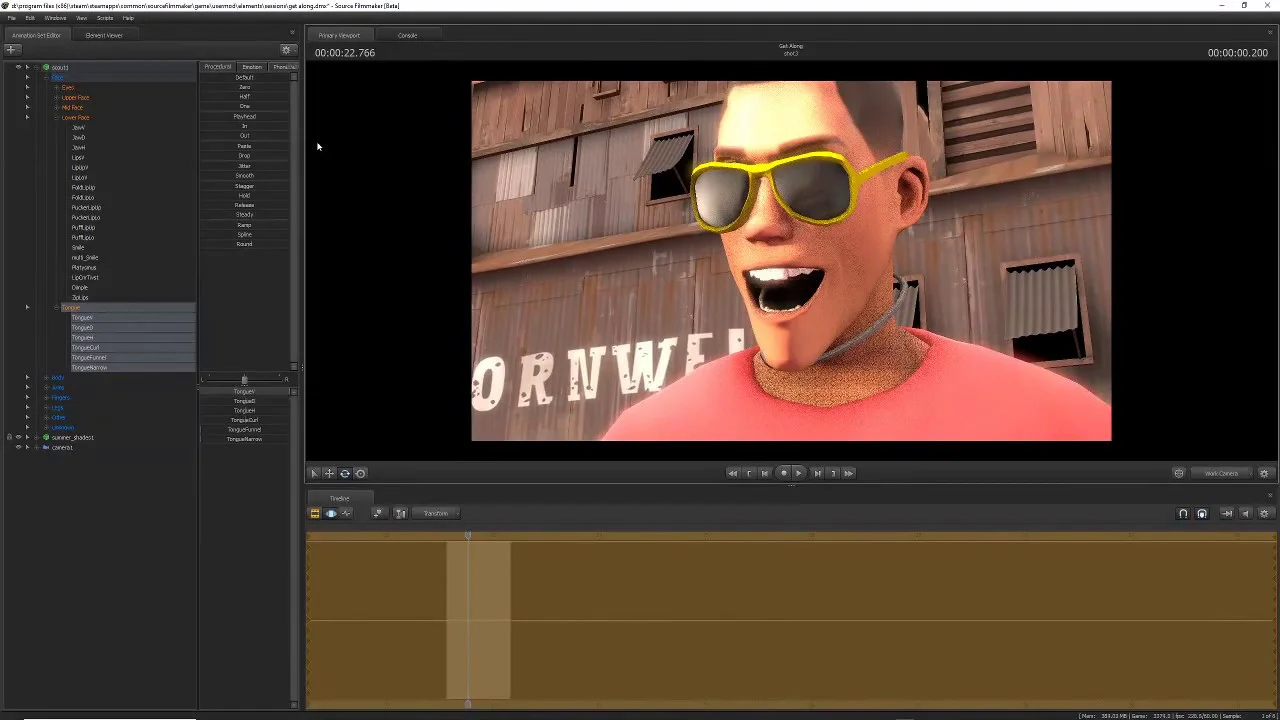
Task: Click the Smooth procedural preset button
Action: click(x=244, y=176)
